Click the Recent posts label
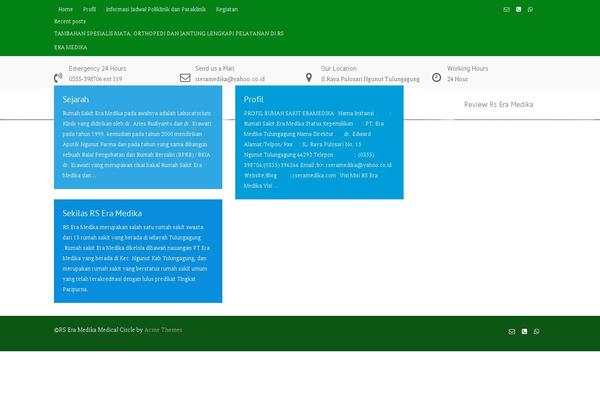Image resolution: width=600 pixels, height=400 pixels. coord(70,21)
